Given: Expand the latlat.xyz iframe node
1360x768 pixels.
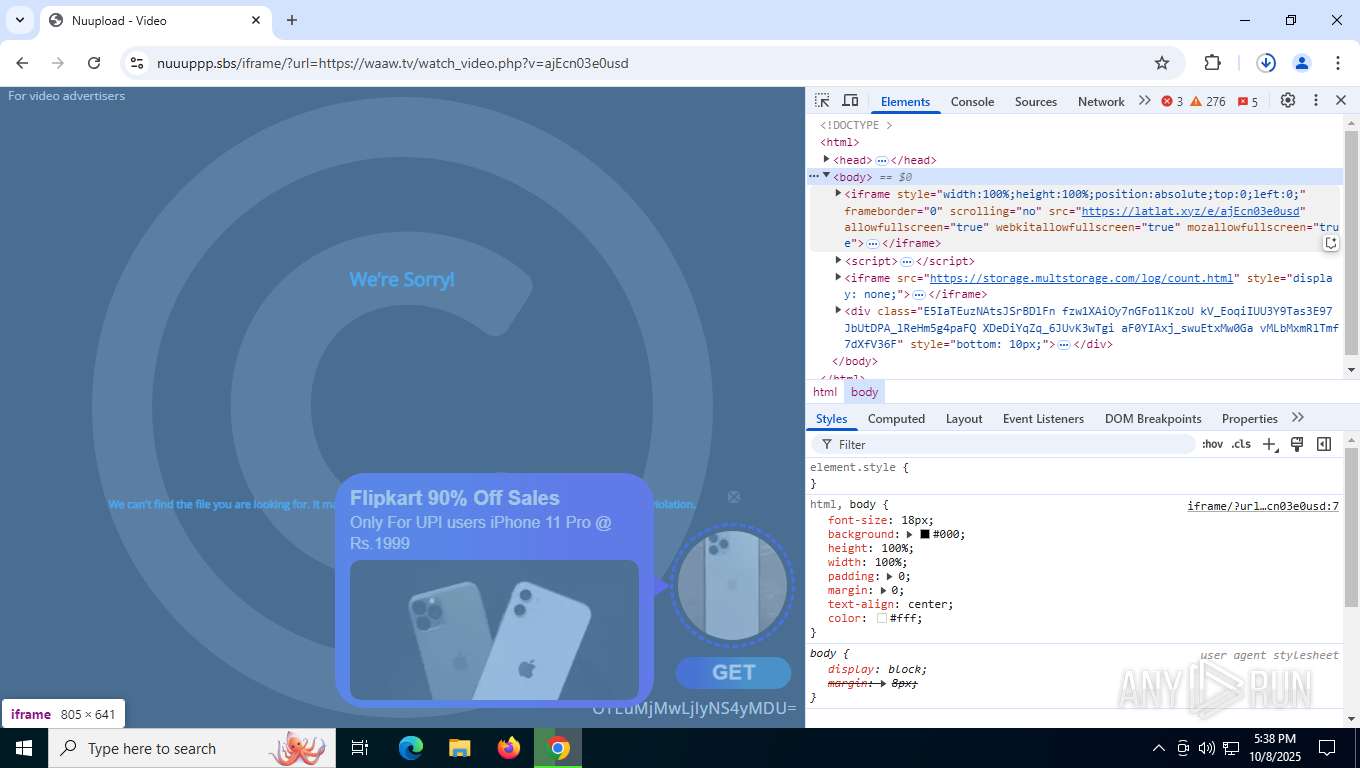Looking at the screenshot, I should (839, 193).
